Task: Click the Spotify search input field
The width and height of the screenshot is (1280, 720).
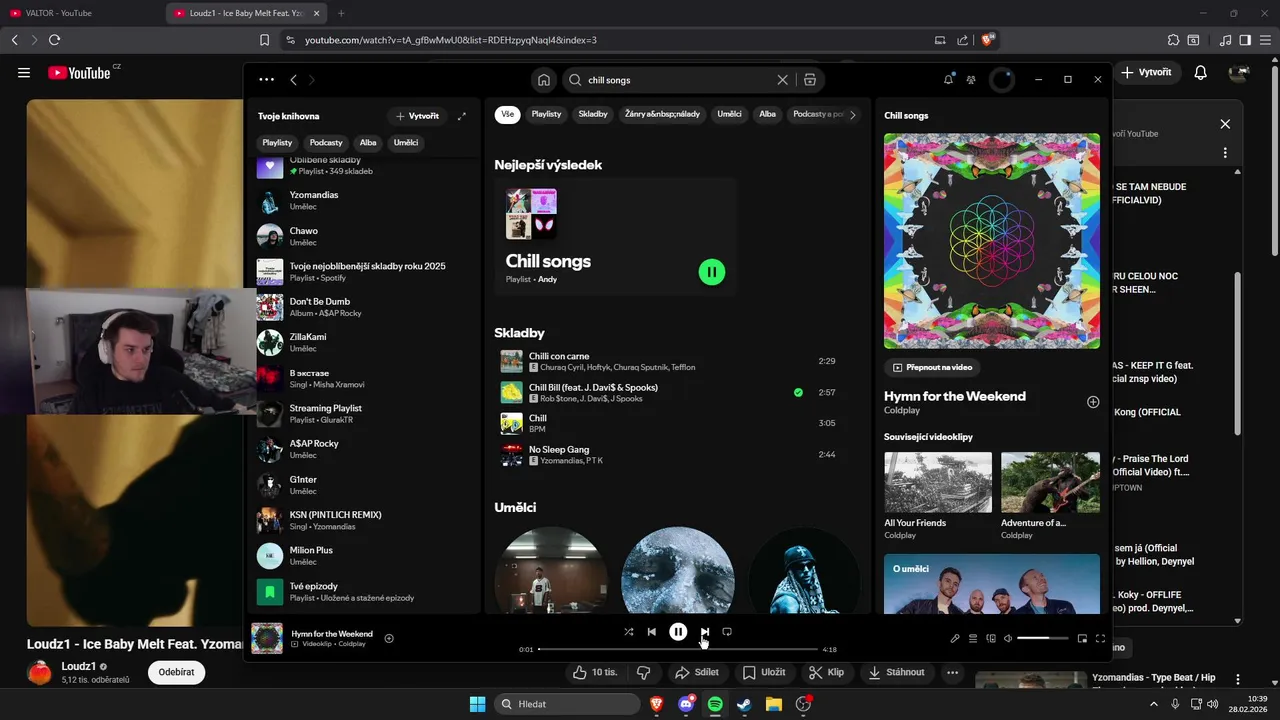Action: point(677,80)
